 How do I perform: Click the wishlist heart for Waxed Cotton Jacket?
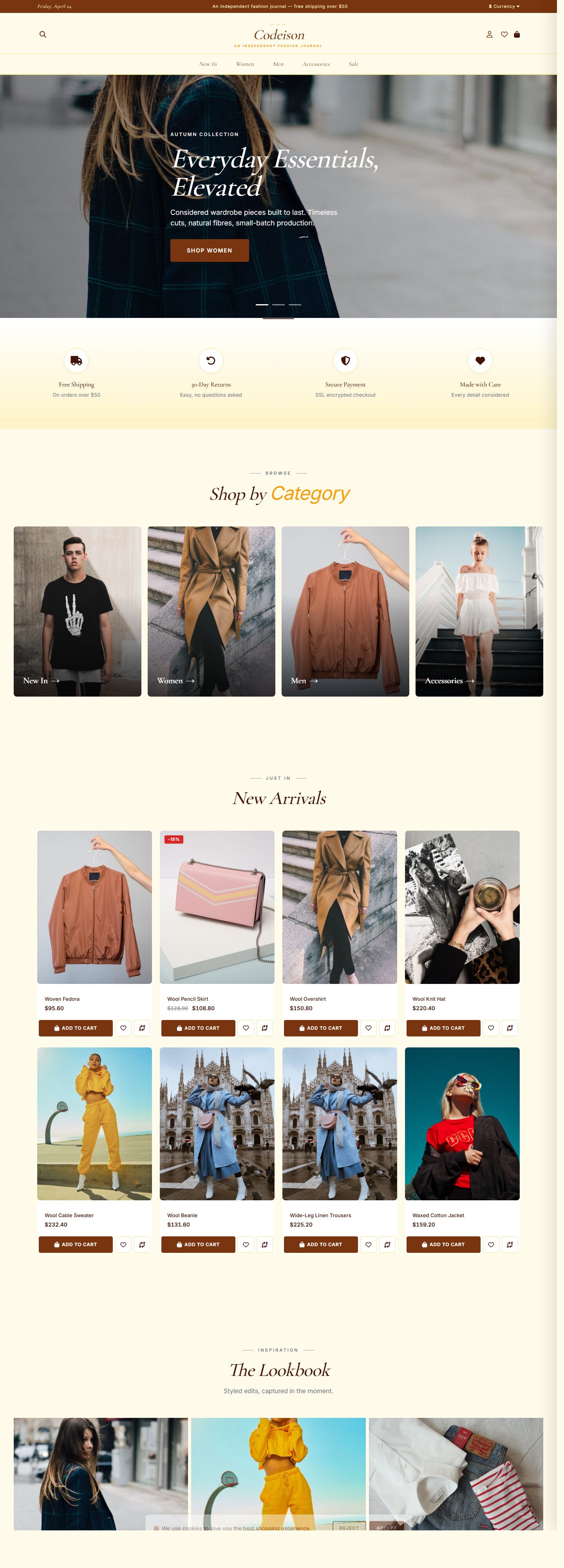(491, 1245)
